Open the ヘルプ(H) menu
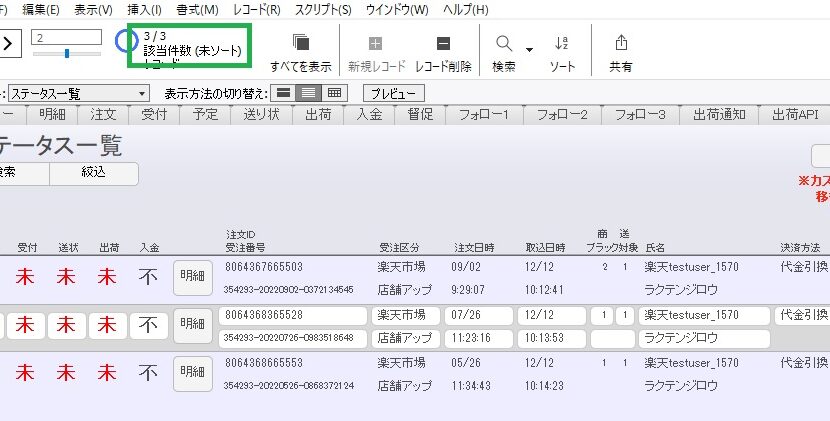Image resolution: width=830 pixels, height=421 pixels. coord(466,10)
